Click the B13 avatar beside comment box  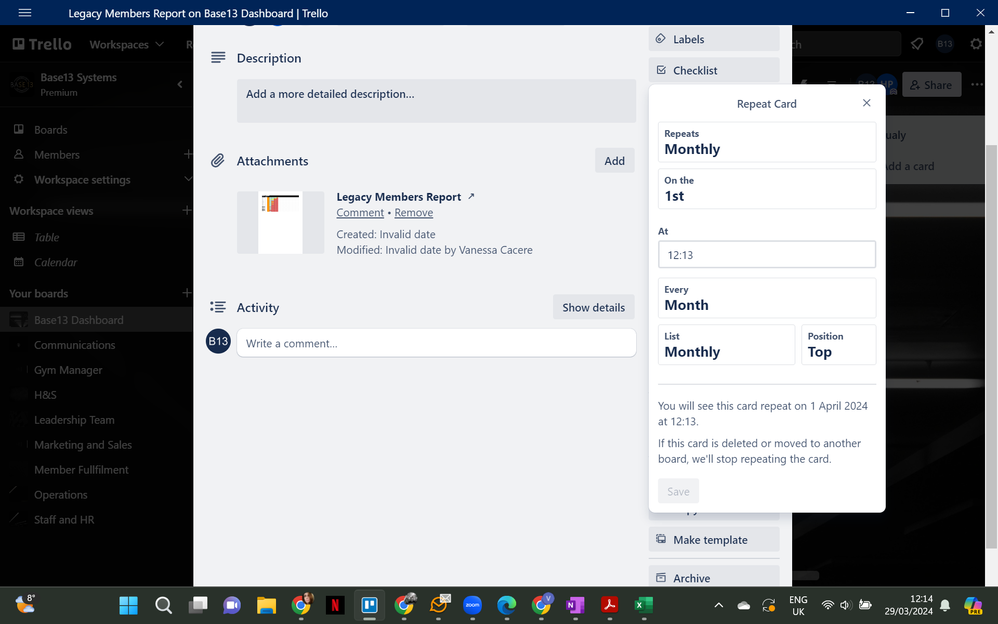point(218,341)
